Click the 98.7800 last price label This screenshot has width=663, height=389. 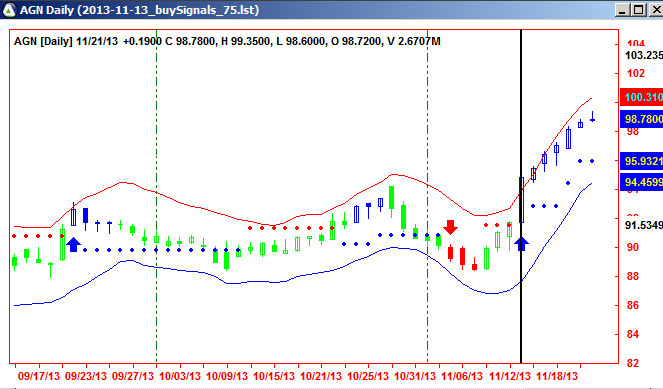641,119
